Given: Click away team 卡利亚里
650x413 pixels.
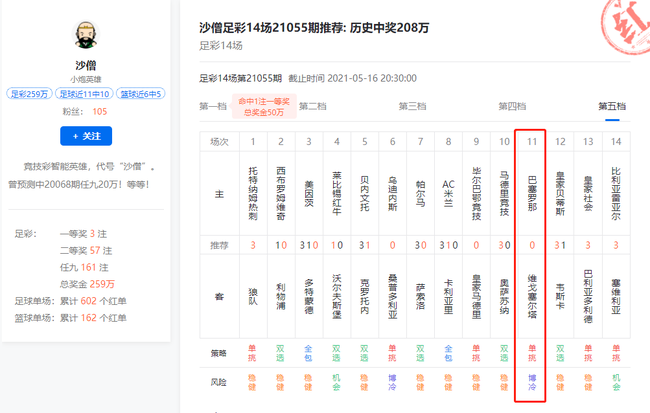Looking at the screenshot, I should pos(449,296).
